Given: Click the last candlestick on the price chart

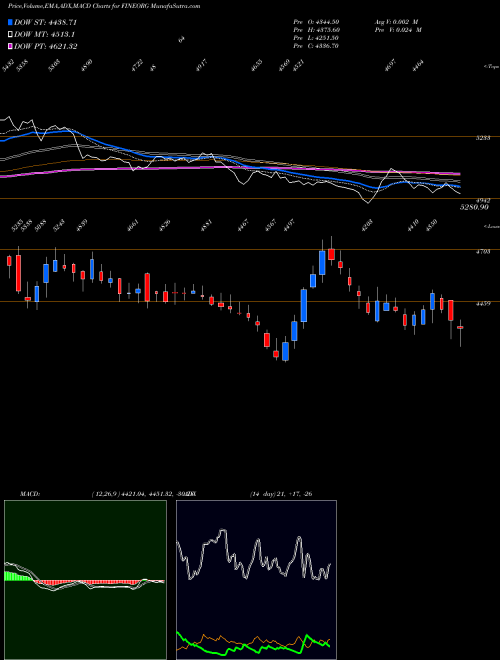Looking at the screenshot, I should tap(460, 327).
